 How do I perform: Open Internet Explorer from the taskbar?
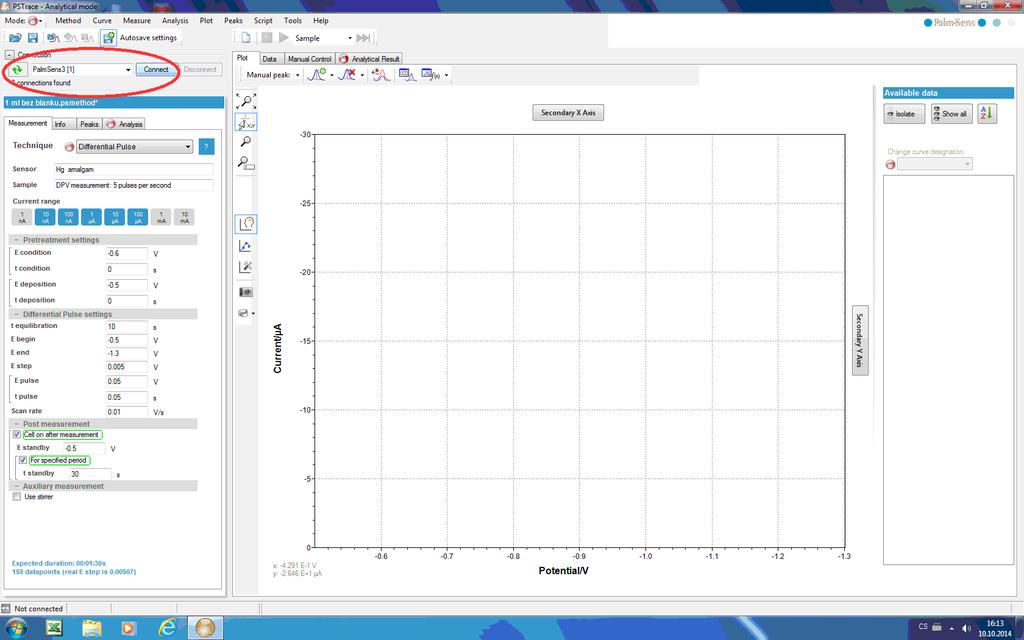click(167, 628)
